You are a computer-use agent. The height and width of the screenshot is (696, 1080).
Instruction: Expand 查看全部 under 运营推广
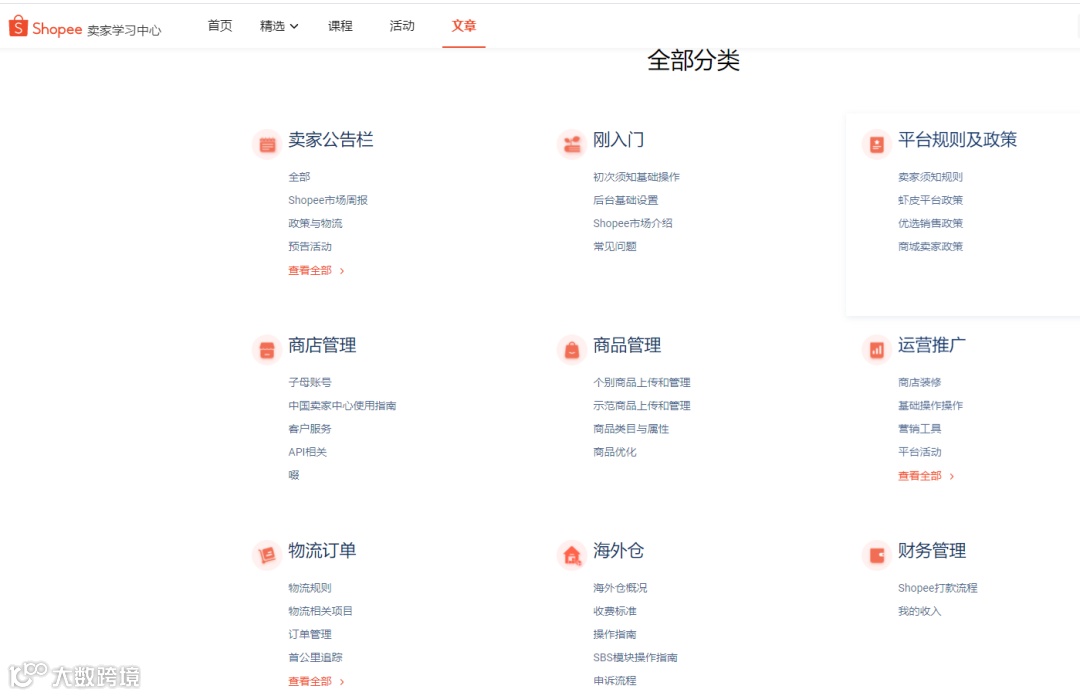(926, 475)
